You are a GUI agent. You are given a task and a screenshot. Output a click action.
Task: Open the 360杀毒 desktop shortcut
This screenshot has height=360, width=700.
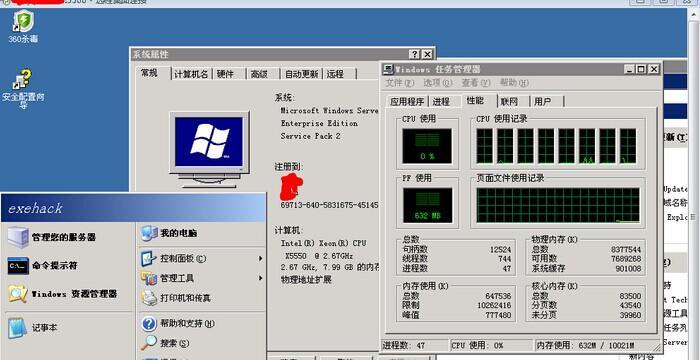23,27
